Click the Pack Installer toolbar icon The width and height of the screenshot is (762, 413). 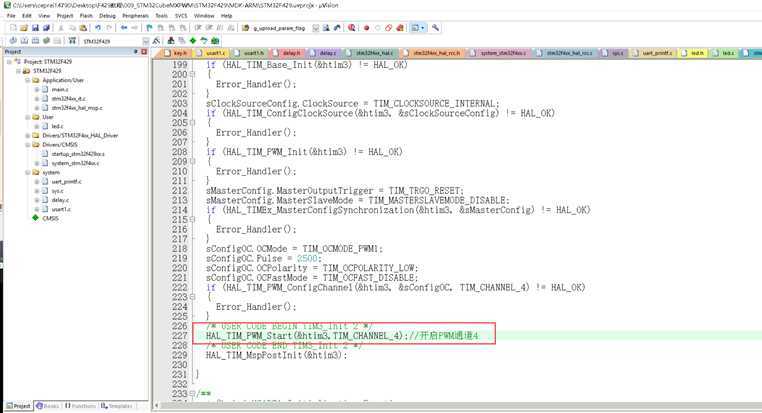[x=215, y=41]
